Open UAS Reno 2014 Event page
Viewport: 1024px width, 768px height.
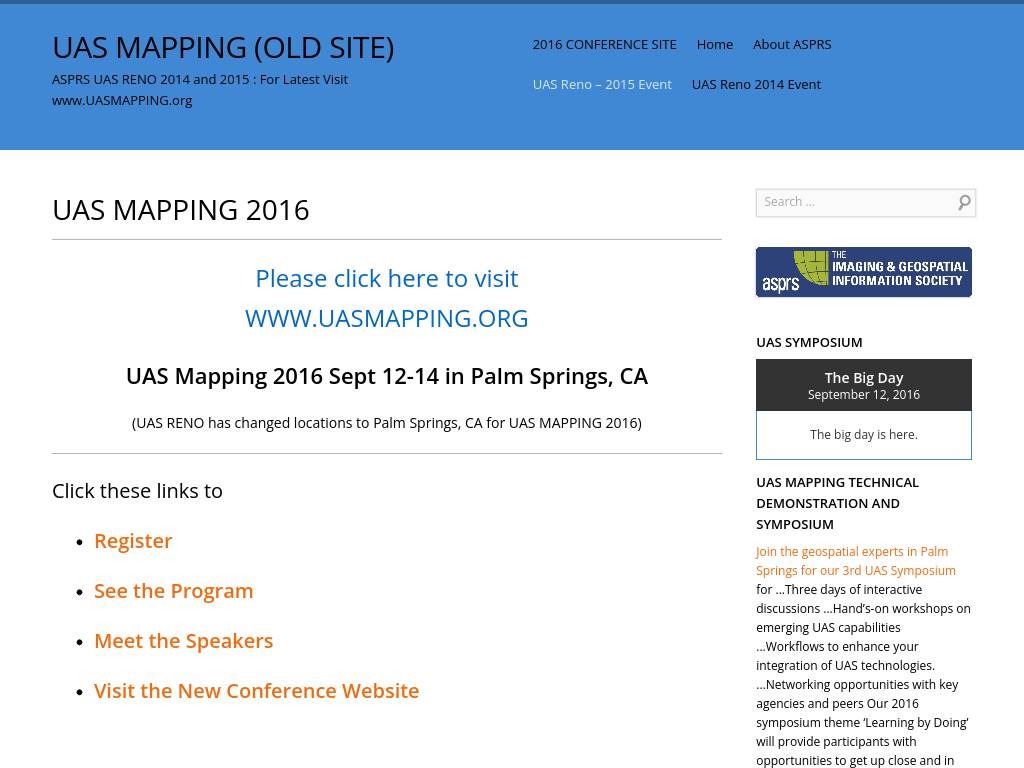(756, 84)
